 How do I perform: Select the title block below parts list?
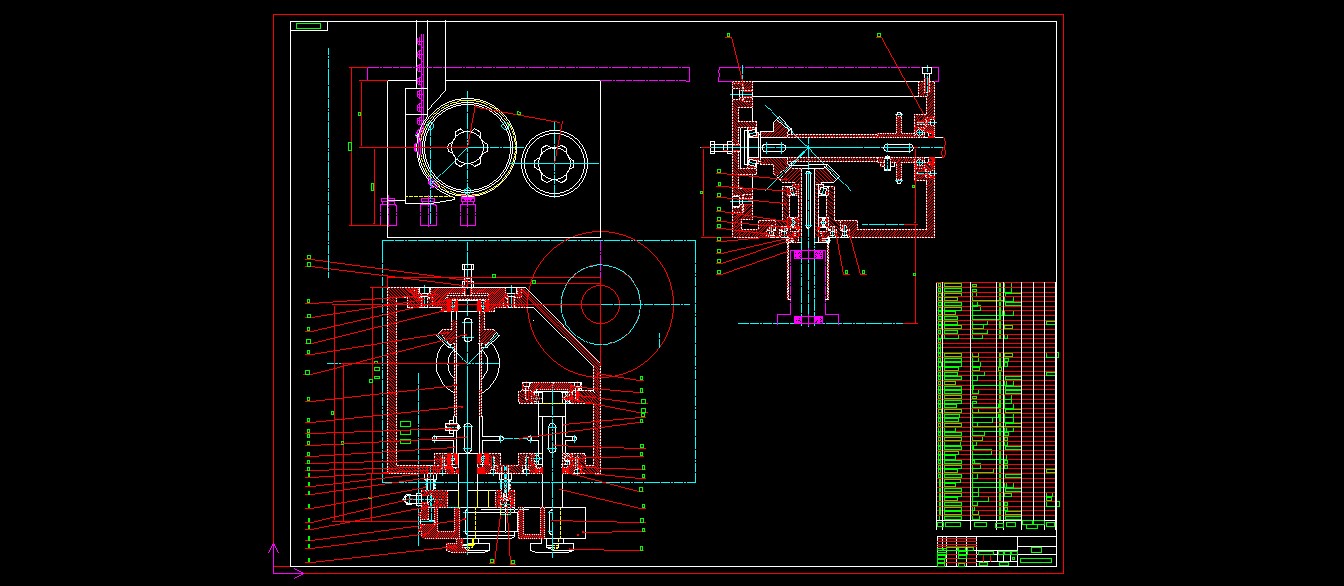click(x=996, y=551)
